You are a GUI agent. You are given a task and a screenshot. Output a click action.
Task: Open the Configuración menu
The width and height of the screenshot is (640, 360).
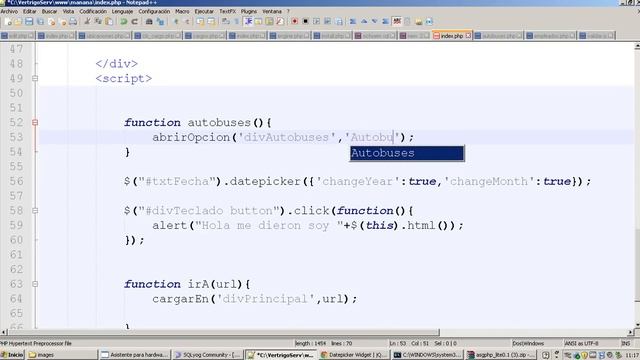coord(154,11)
